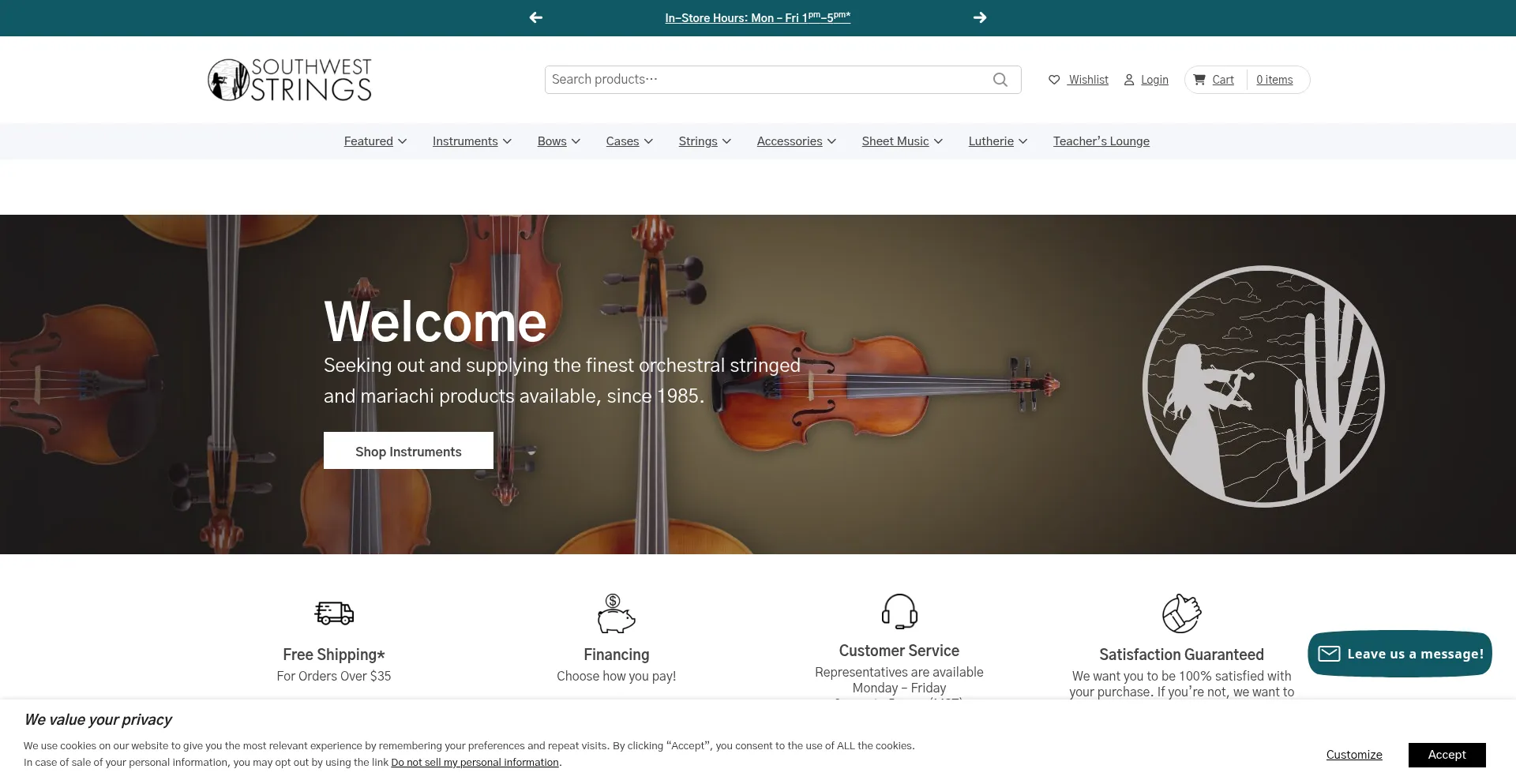Expand the Featured dropdown menu
Screen dimensions: 1516x784
click(x=375, y=141)
